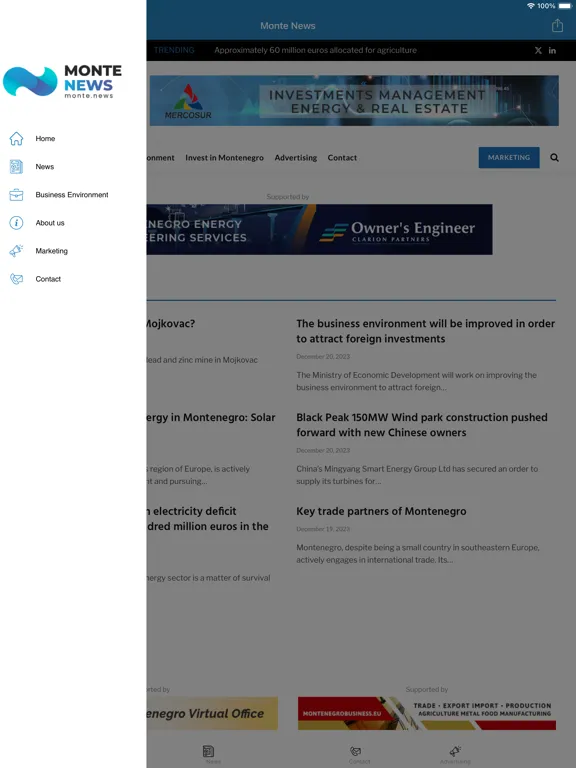Viewport: 576px width, 768px height.
Task: Check the battery status indicator
Action: [x=565, y=6]
